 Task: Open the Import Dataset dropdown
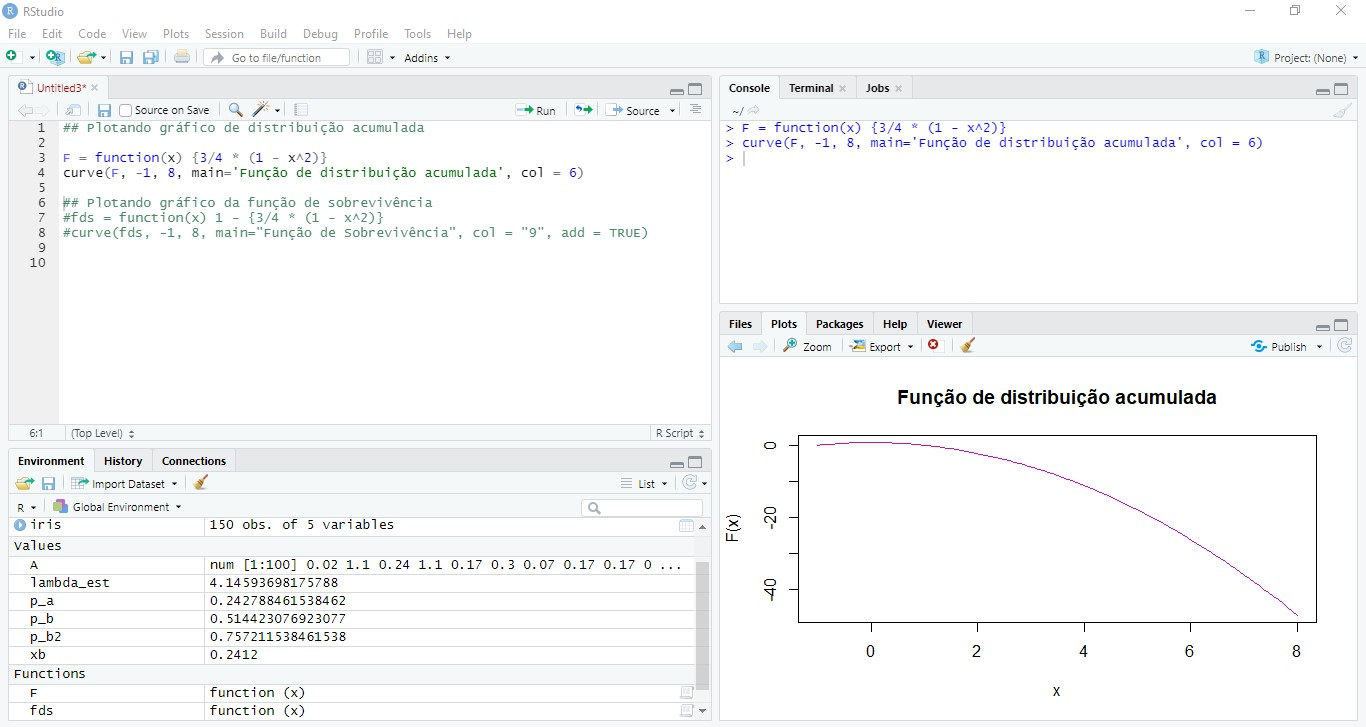pyautogui.click(x=124, y=484)
